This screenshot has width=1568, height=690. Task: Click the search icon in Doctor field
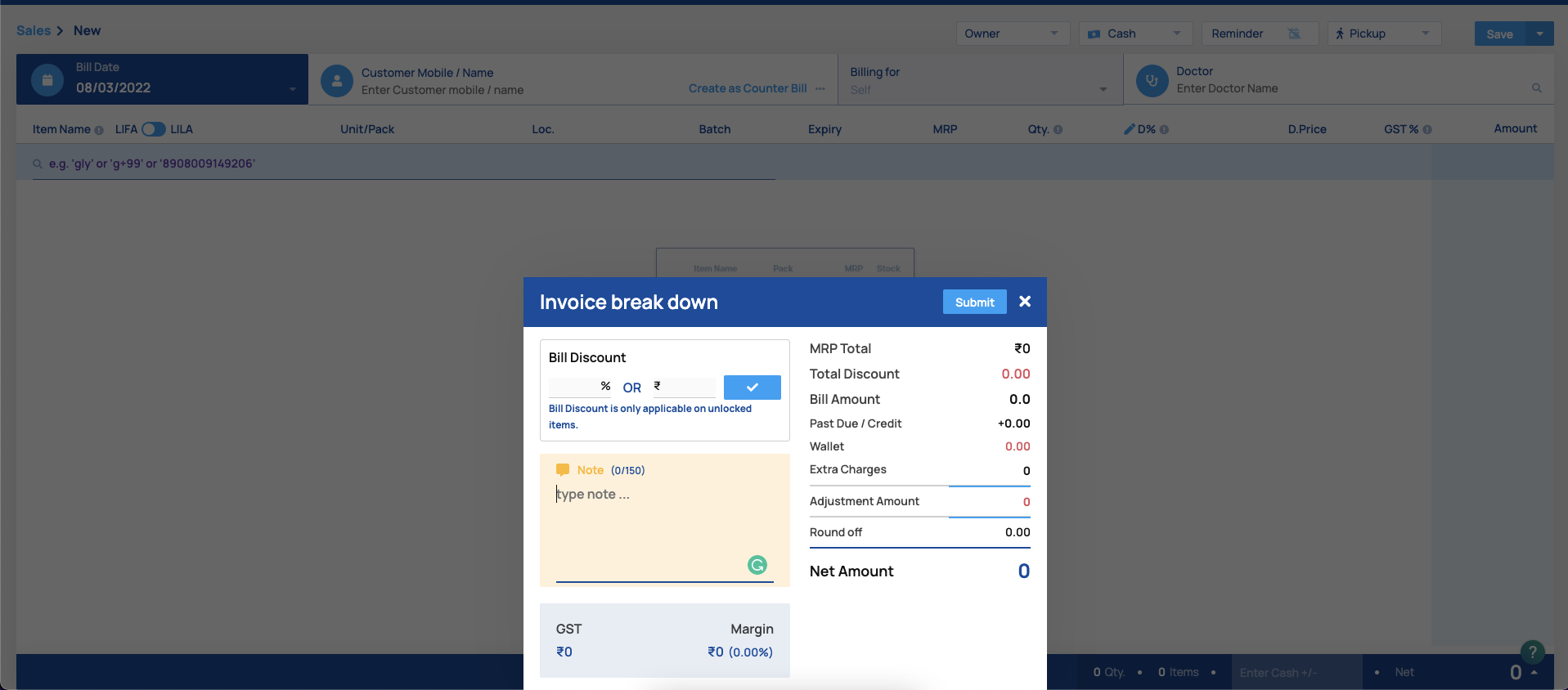1537,88
